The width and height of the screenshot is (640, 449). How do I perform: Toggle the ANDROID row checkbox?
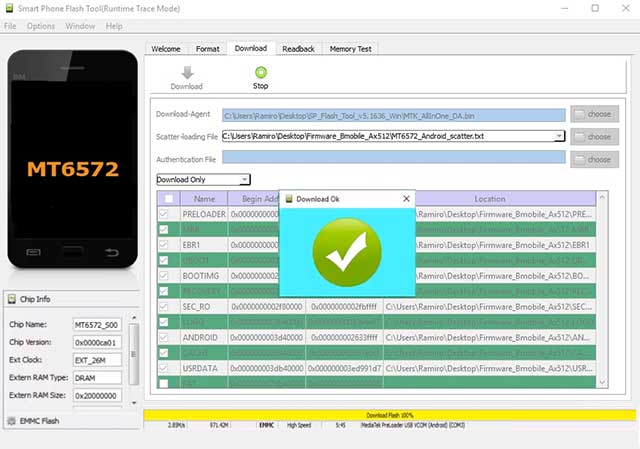coord(164,338)
